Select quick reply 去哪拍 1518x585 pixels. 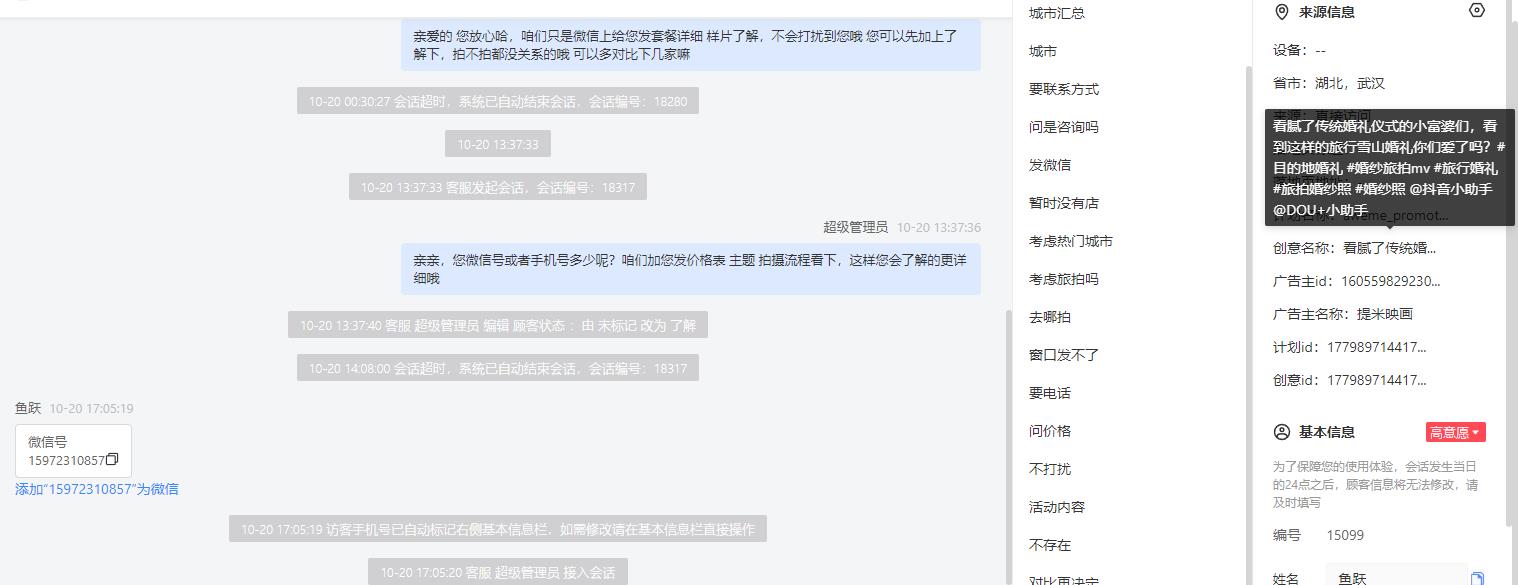tap(1050, 317)
